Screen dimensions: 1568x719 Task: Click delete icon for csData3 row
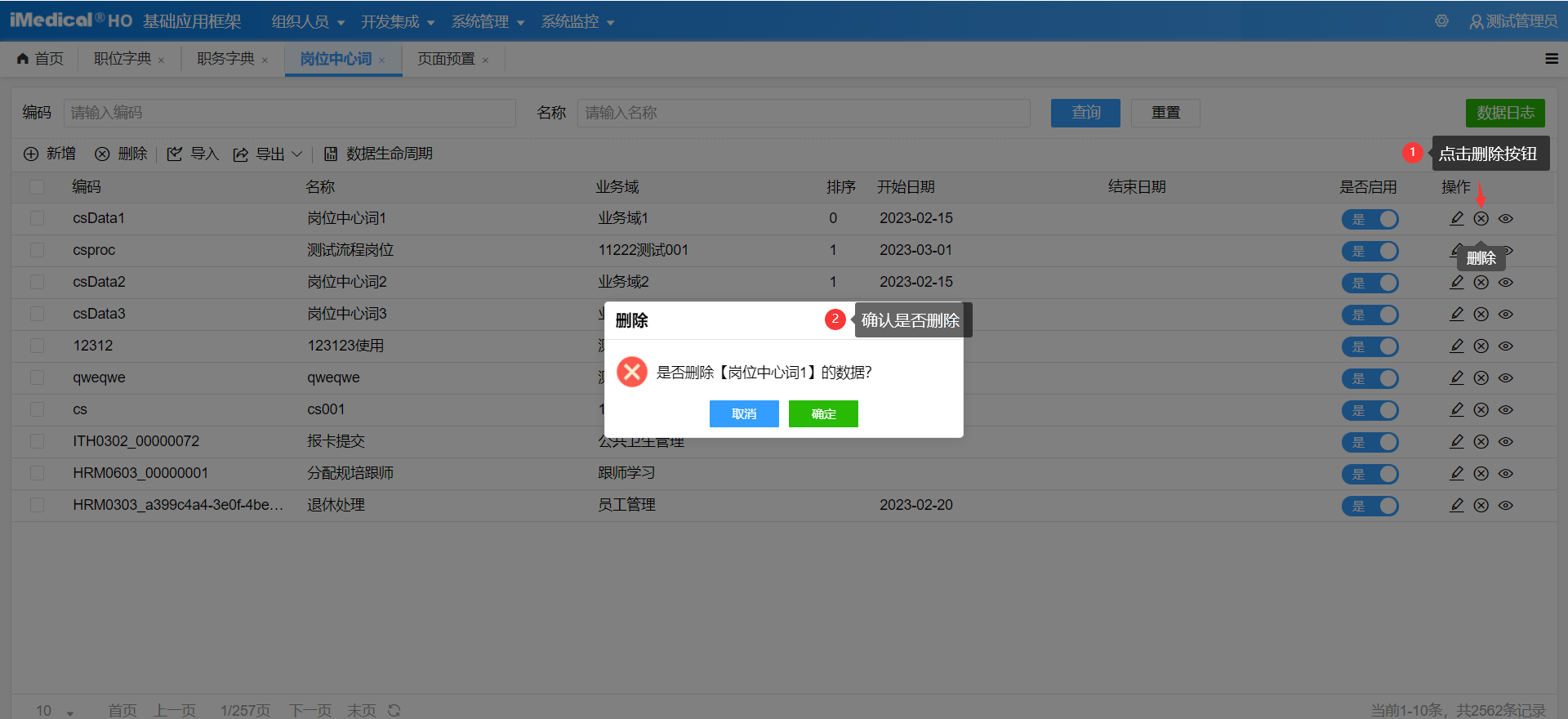tap(1481, 314)
